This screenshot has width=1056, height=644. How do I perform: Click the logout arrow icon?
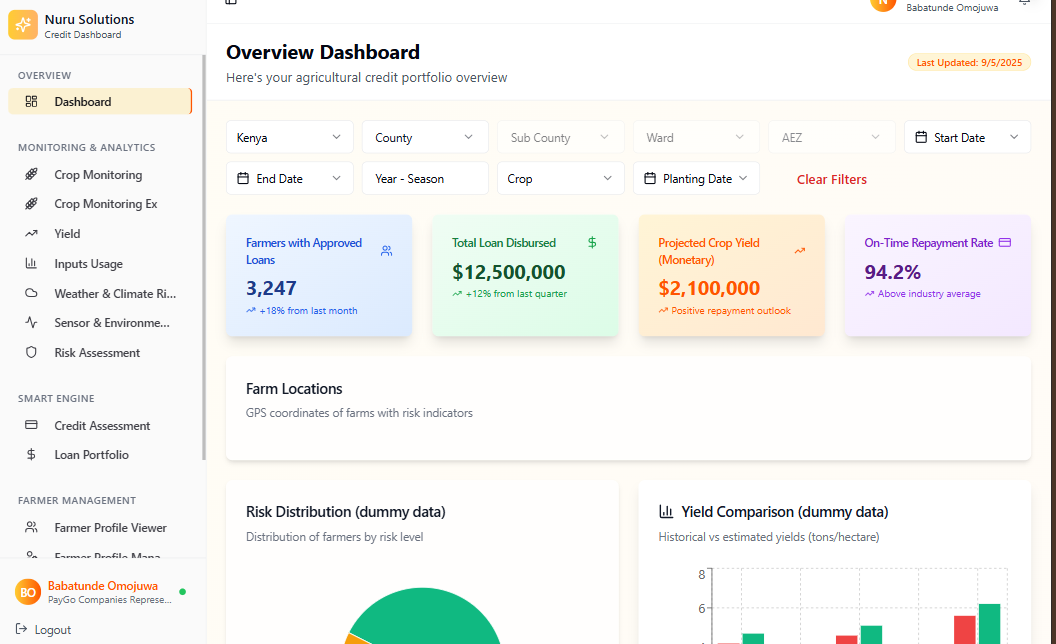pos(22,629)
